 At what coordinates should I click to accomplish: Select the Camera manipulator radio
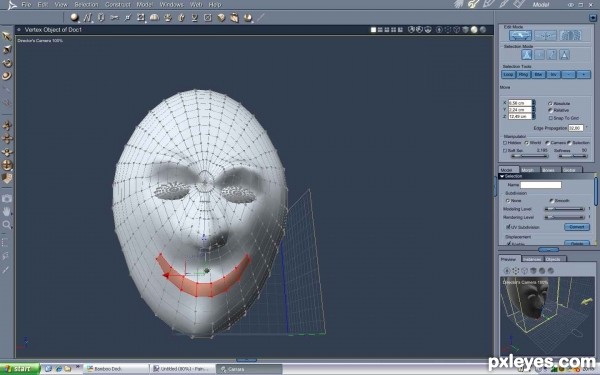pyautogui.click(x=547, y=143)
